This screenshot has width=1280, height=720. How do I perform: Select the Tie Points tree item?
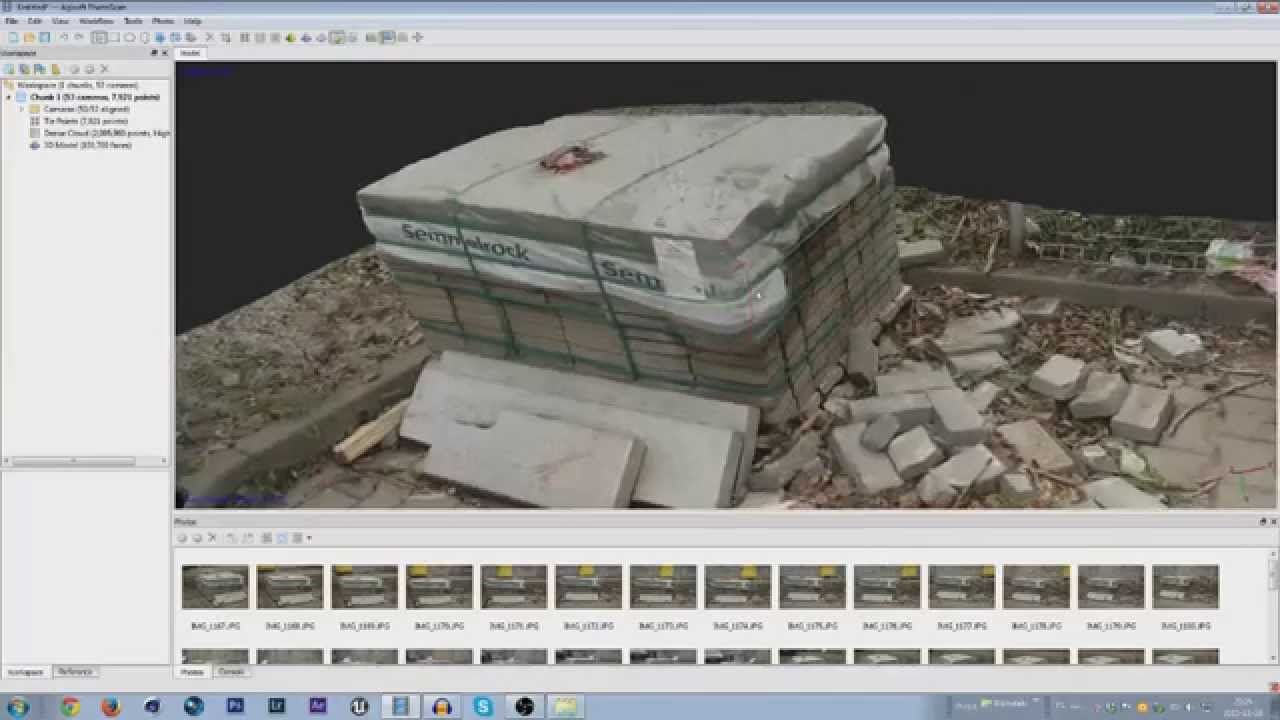point(85,121)
